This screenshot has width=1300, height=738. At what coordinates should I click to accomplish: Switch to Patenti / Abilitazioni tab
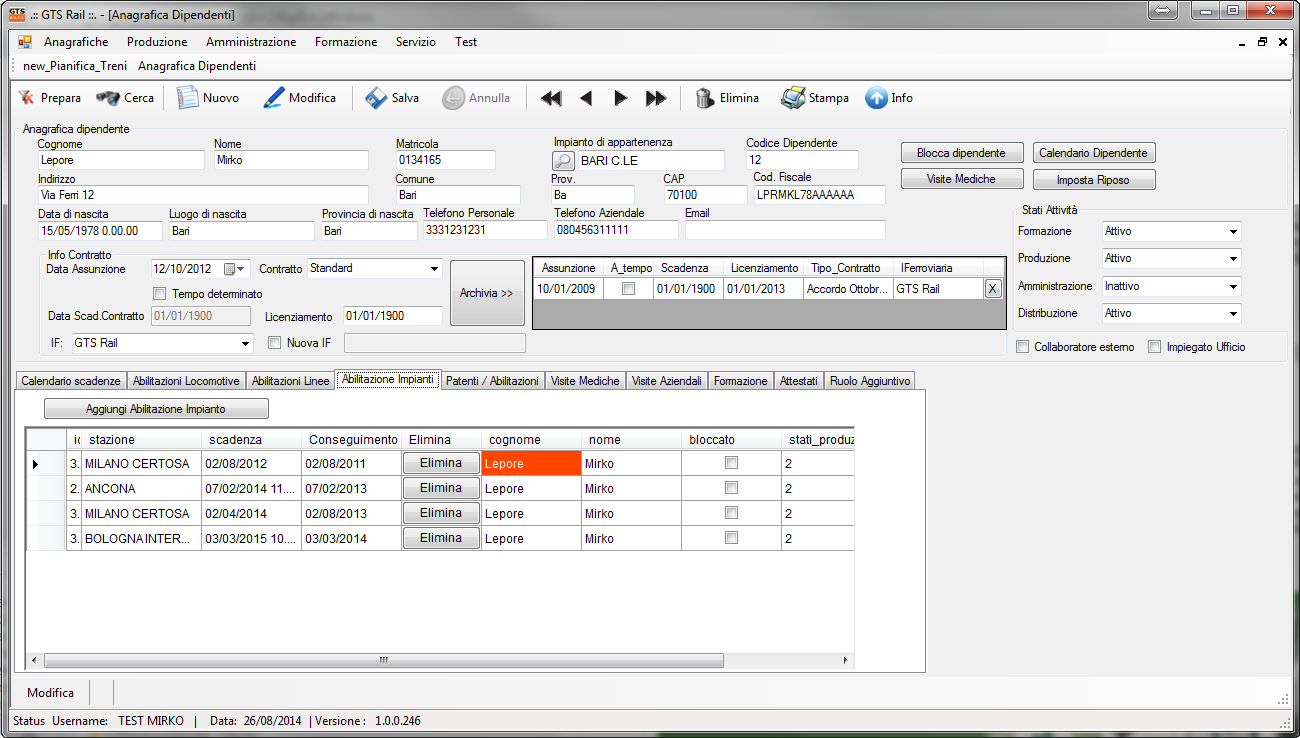(493, 381)
